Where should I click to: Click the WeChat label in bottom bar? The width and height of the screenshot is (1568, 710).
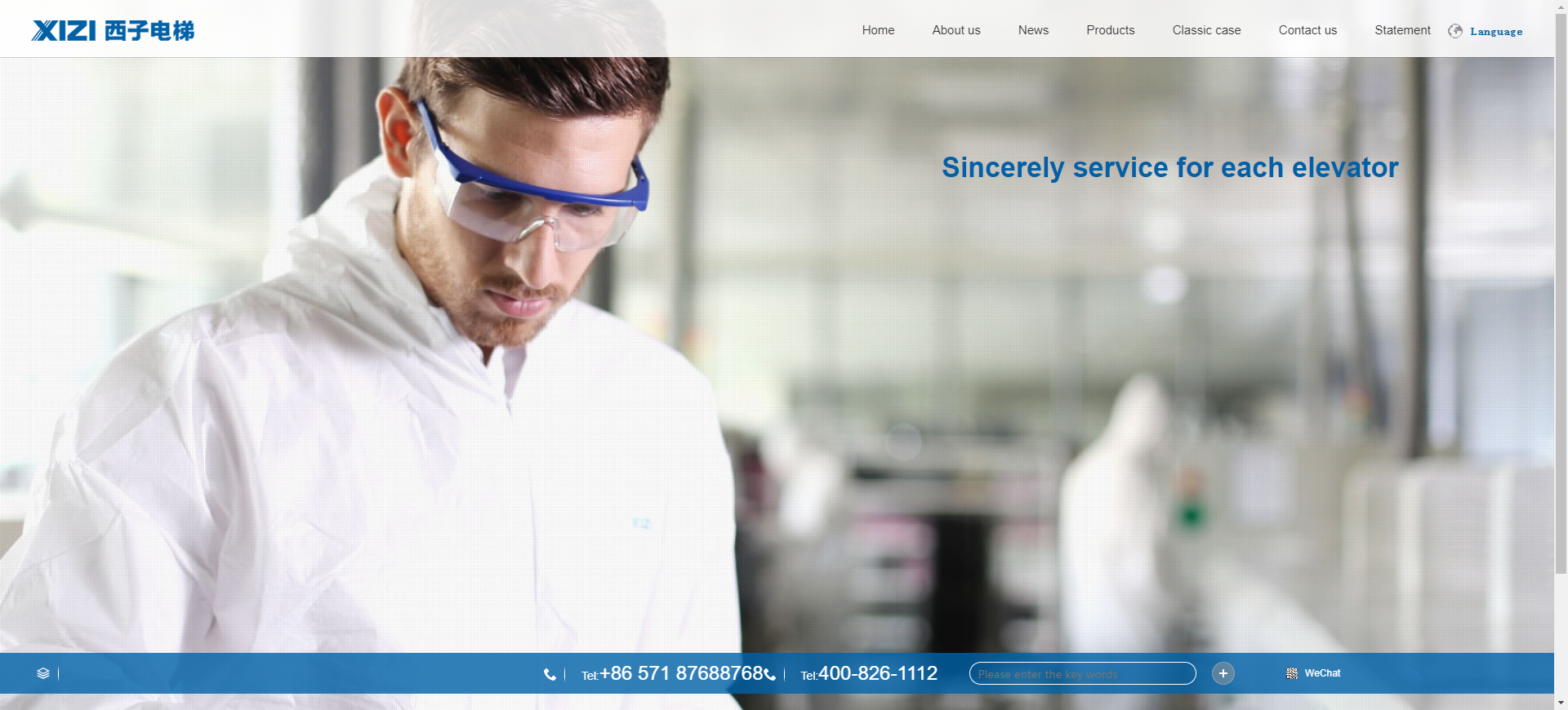1322,673
